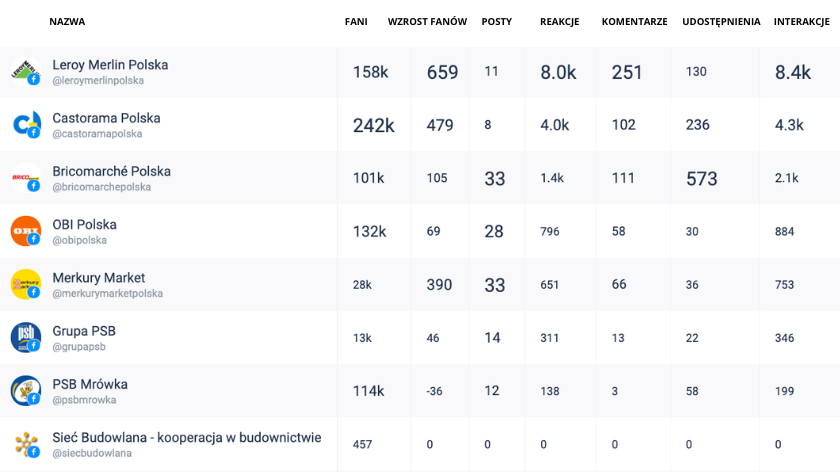This screenshot has width=840, height=472.
Task: Click the INTERAKCJE column header
Action: click(x=801, y=21)
